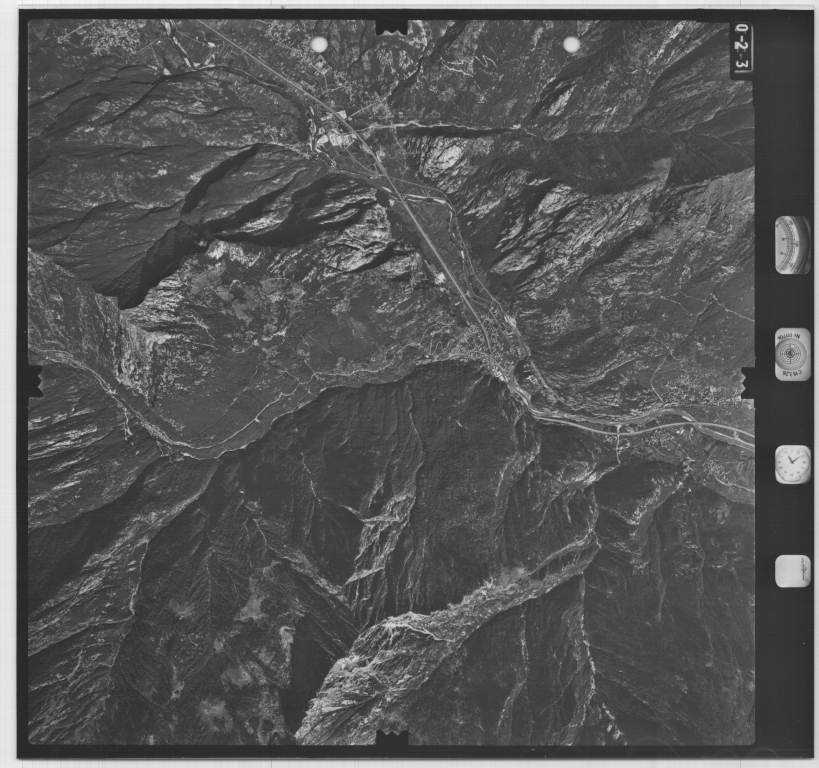Click the frame number label 0-2-3
Image resolution: width=819 pixels, height=768 pixels.
pos(741,50)
